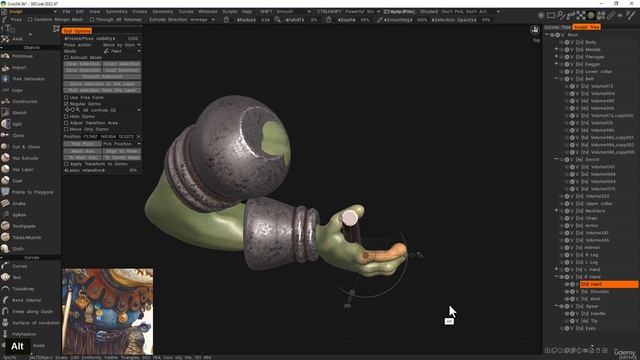Select the Snake tool

(18, 203)
